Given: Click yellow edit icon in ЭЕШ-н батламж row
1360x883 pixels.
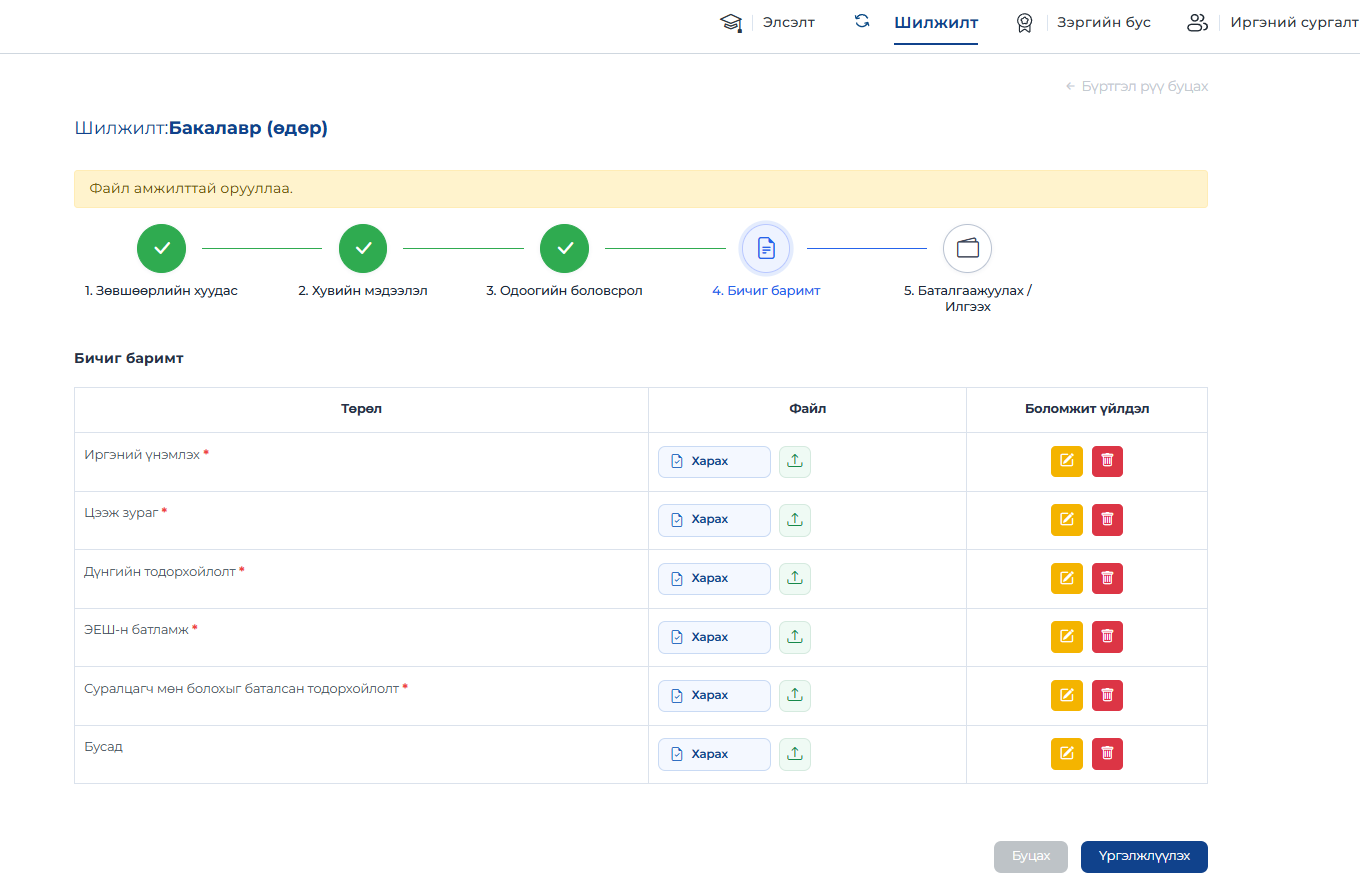Looking at the screenshot, I should point(1067,637).
